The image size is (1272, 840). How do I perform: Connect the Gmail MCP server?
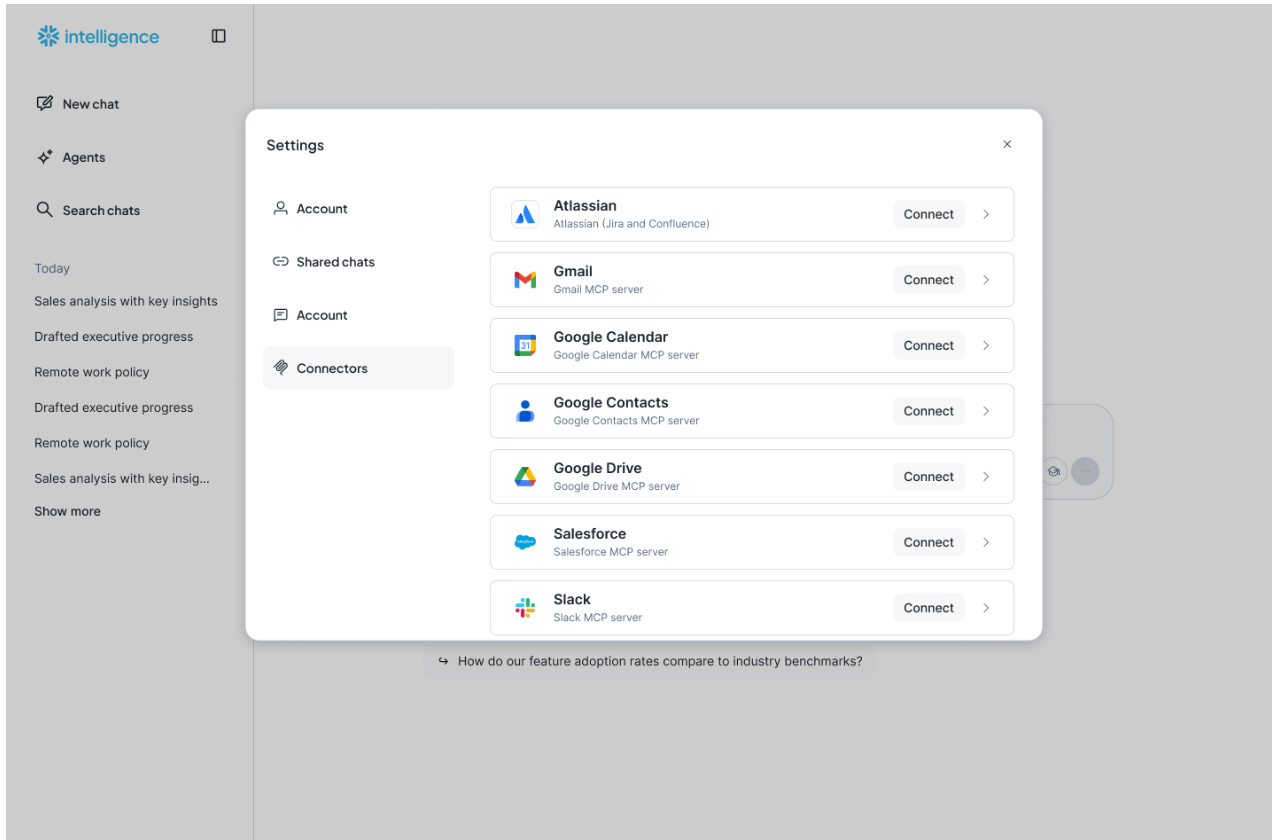tap(928, 280)
